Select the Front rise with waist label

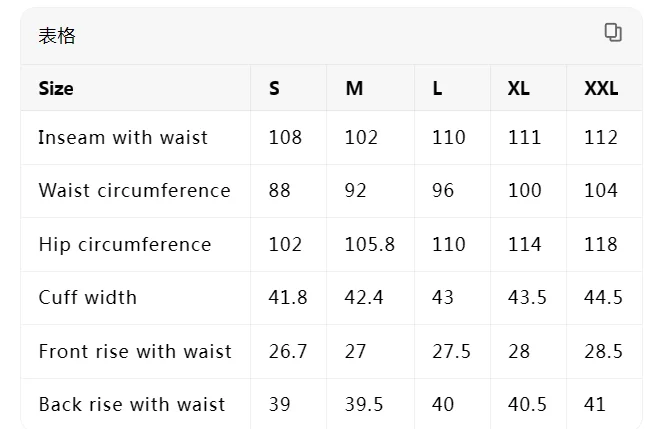point(135,351)
